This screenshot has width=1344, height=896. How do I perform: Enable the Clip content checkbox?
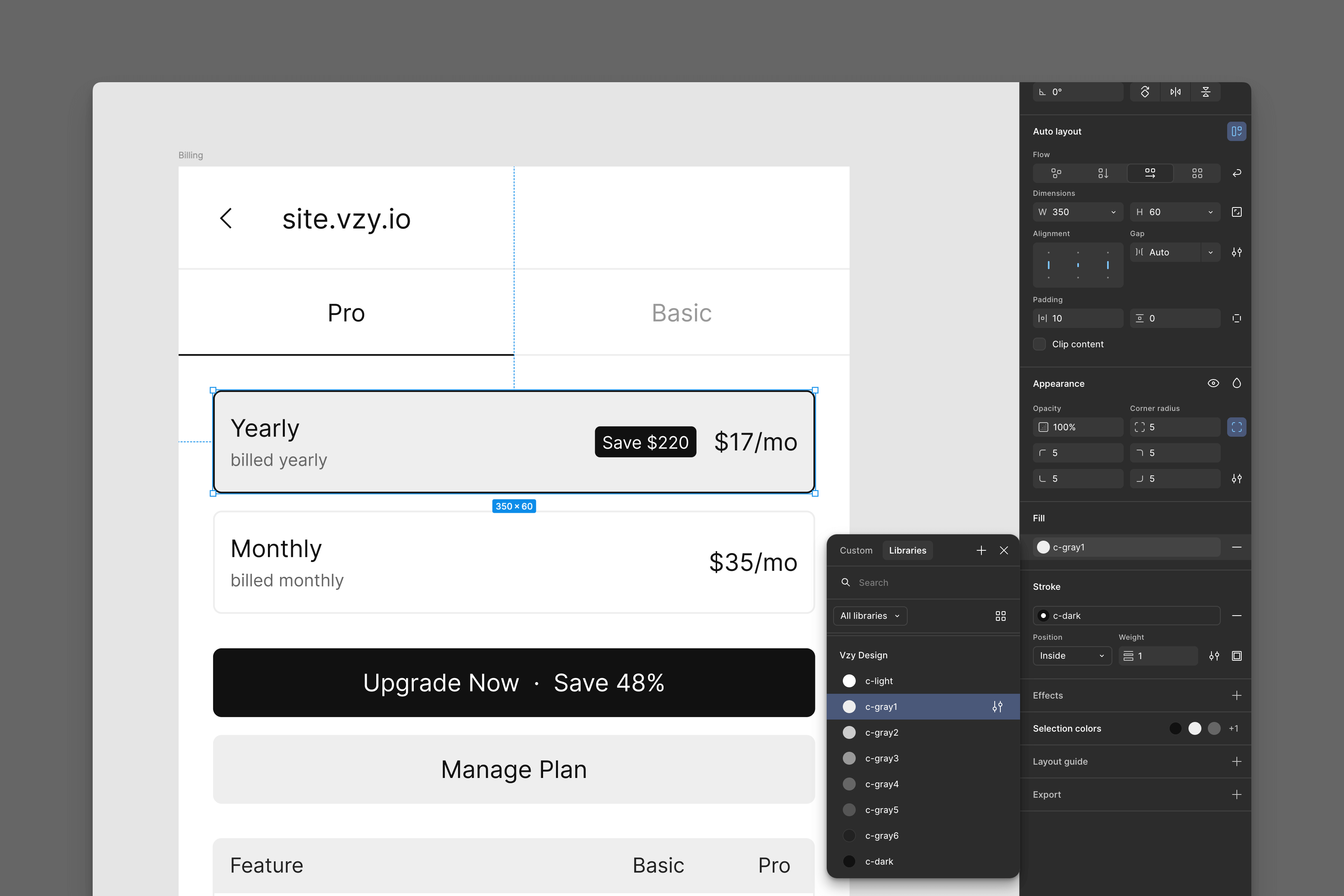tap(1039, 344)
